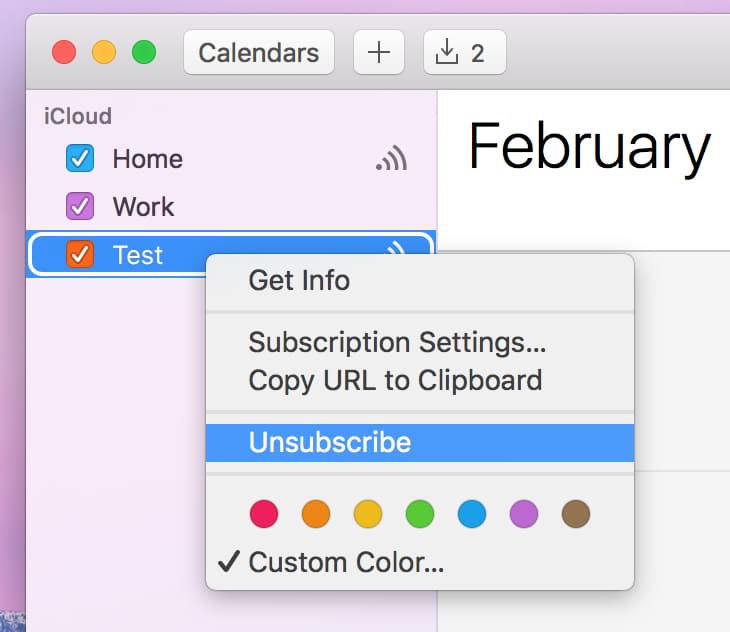Viewport: 730px width, 632px height.
Task: Click Unsubscribe in the context menu
Action: tap(330, 442)
